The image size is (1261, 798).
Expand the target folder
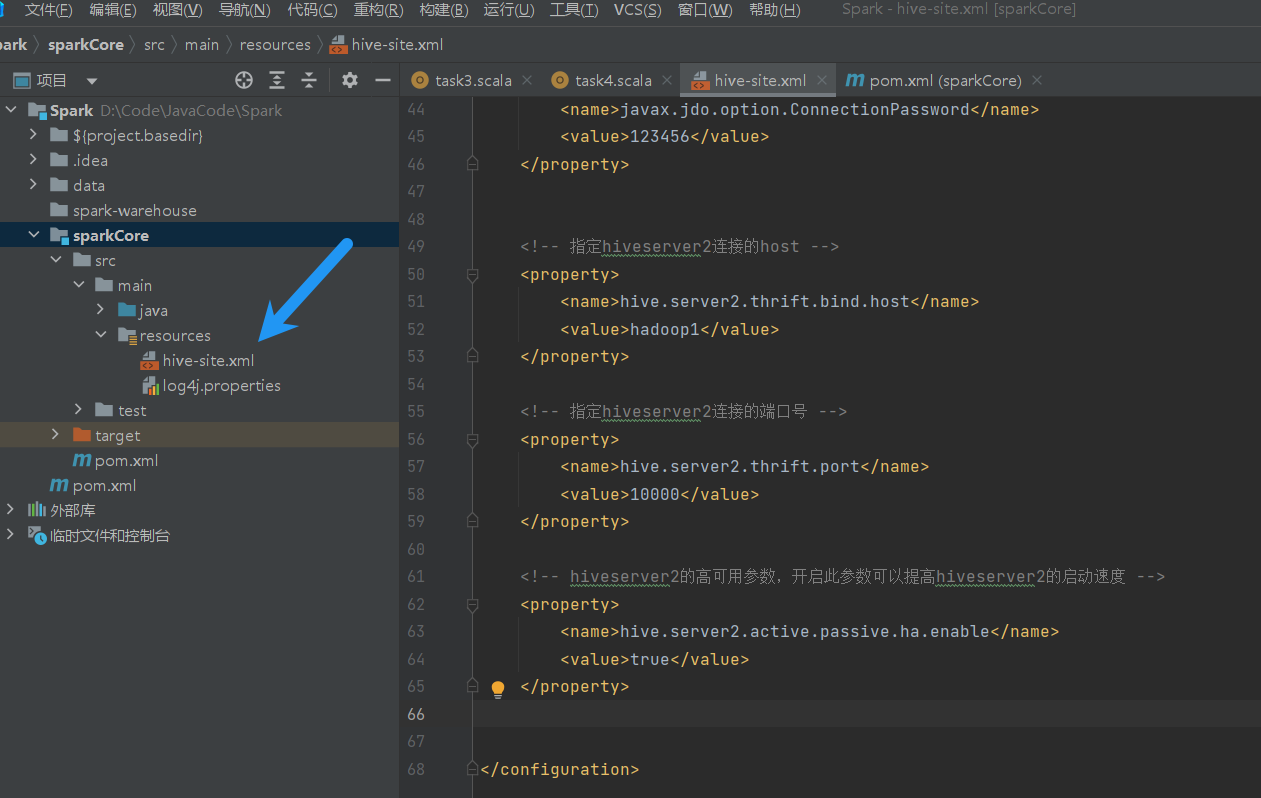(56, 435)
